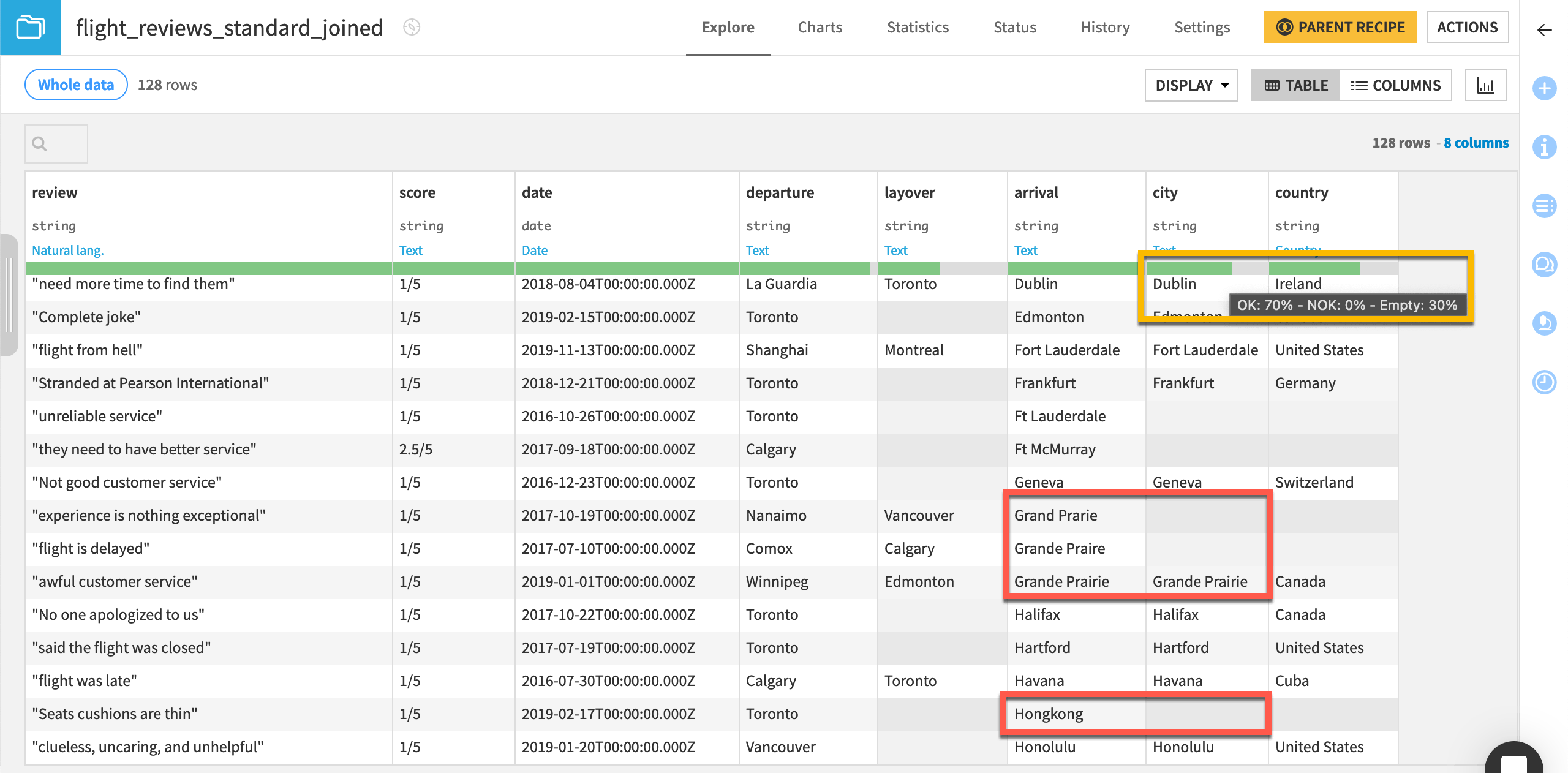Click the blue plus icon in right sidebar
This screenshot has height=773, width=1568.
[x=1544, y=88]
